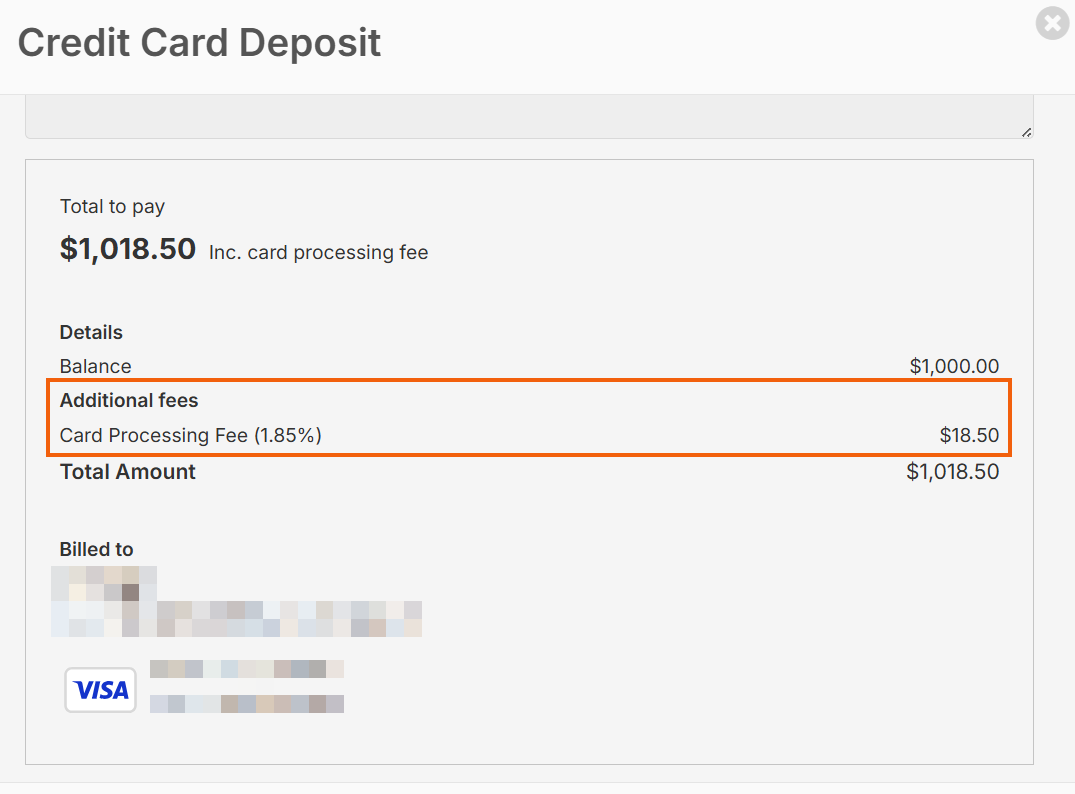Click the $18.50 fee amount
Viewport: 1075px width, 794px height.
click(x=969, y=435)
